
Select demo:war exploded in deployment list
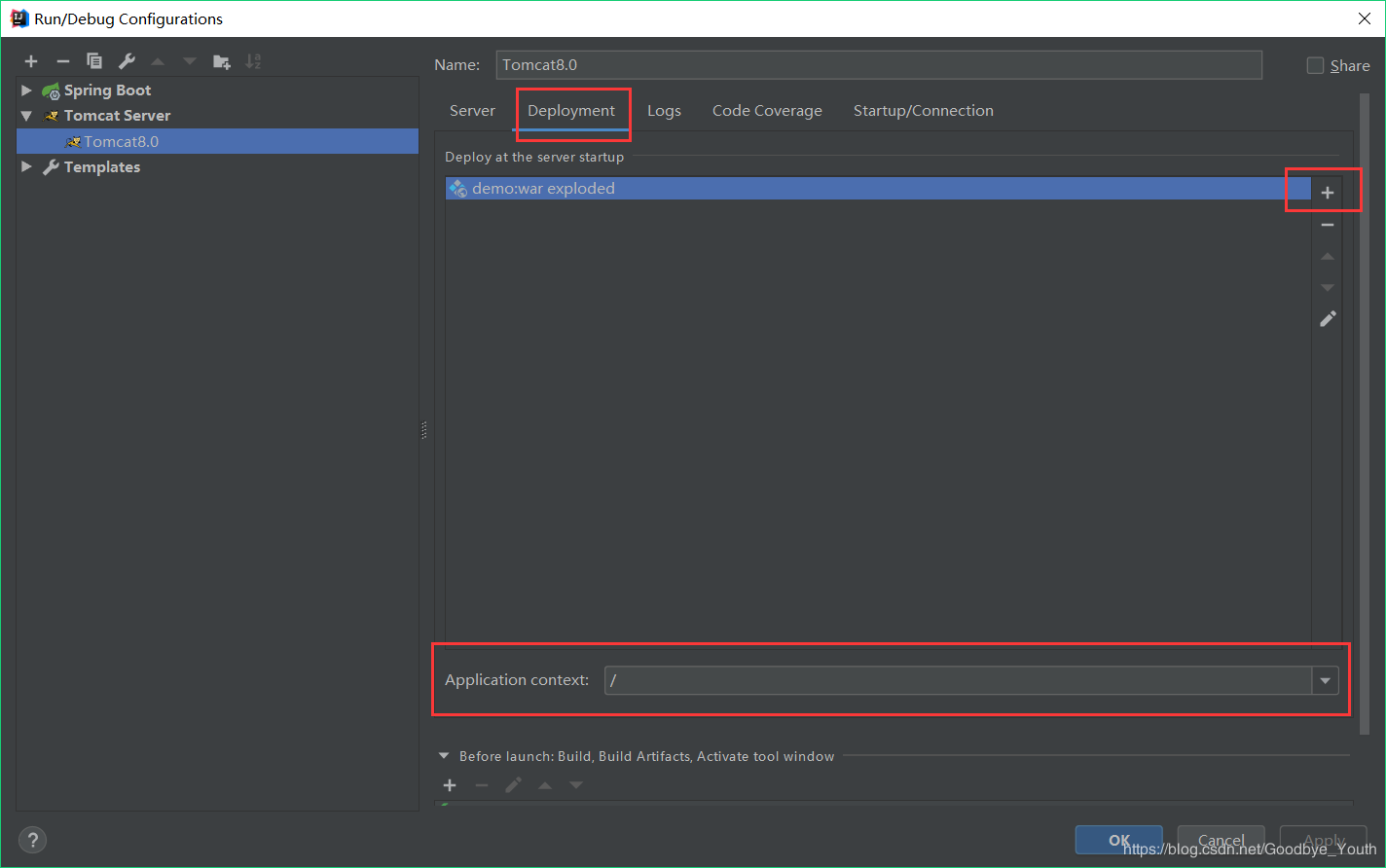878,189
